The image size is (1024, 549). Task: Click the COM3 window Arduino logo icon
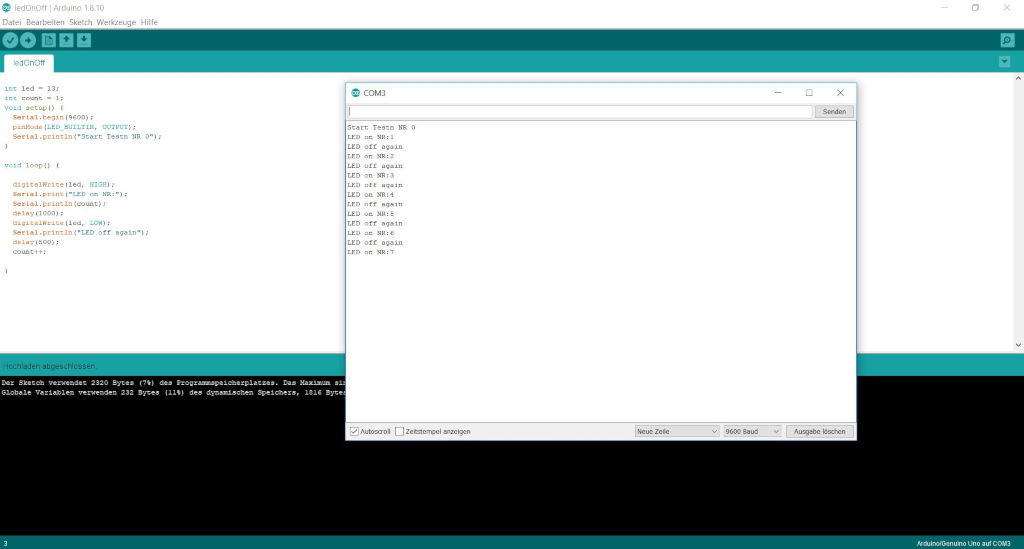coord(355,93)
